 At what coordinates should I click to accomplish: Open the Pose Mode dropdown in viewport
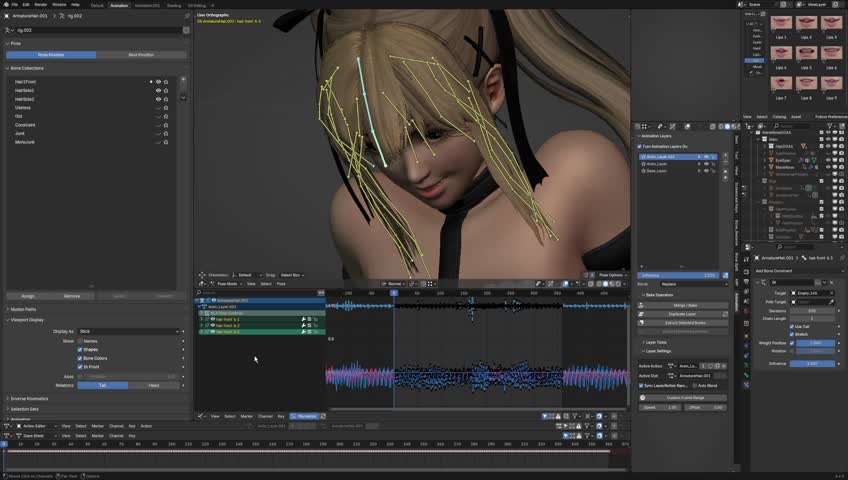227,284
